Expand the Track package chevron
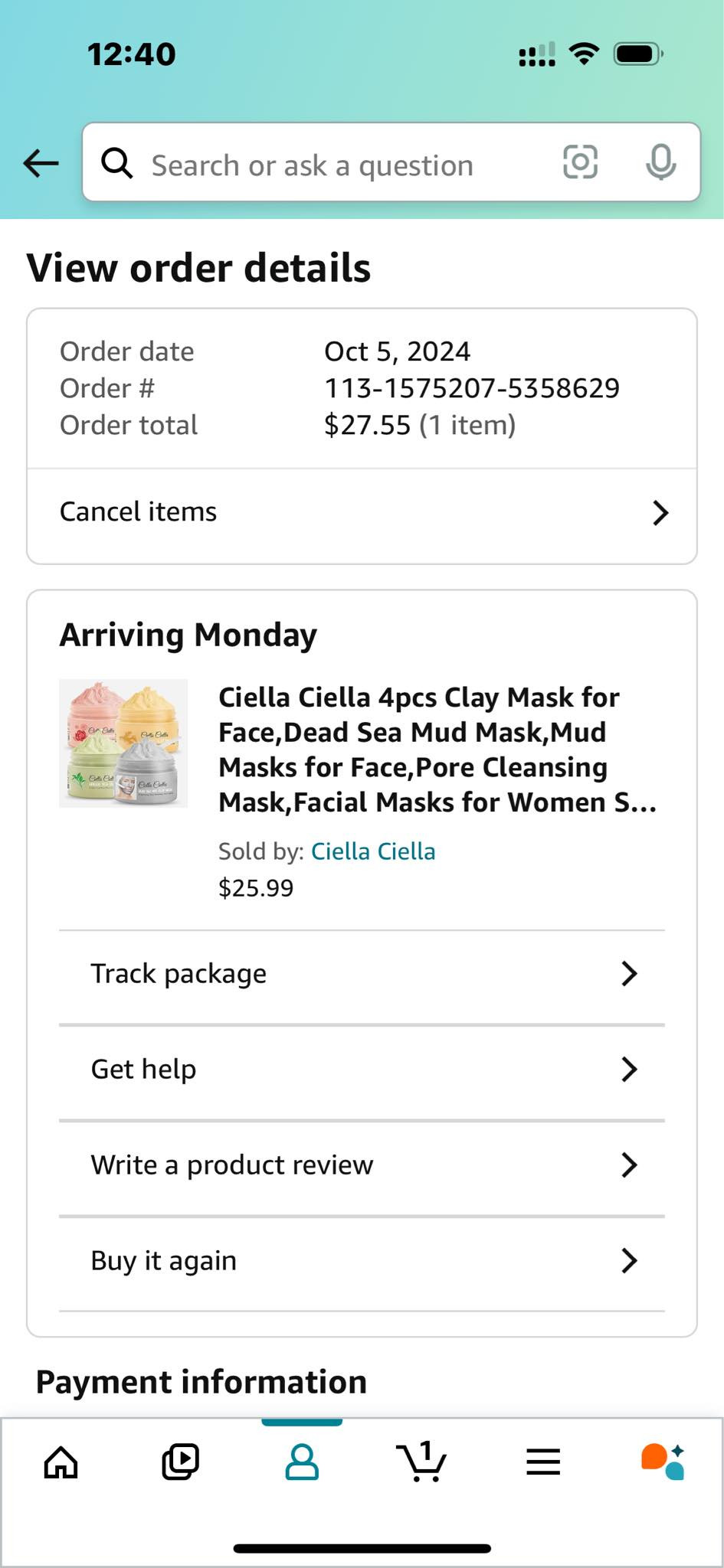 [629, 974]
